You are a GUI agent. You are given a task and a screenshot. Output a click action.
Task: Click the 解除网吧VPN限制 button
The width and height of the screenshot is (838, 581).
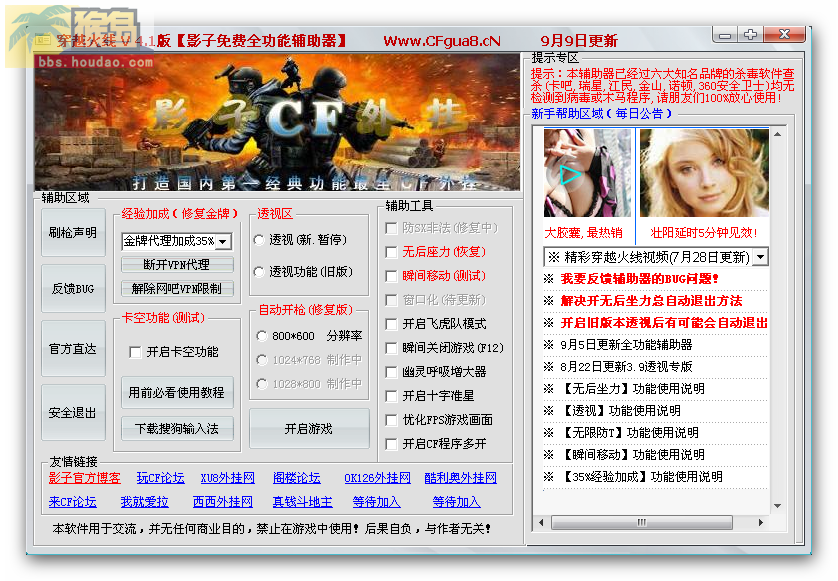(x=177, y=289)
